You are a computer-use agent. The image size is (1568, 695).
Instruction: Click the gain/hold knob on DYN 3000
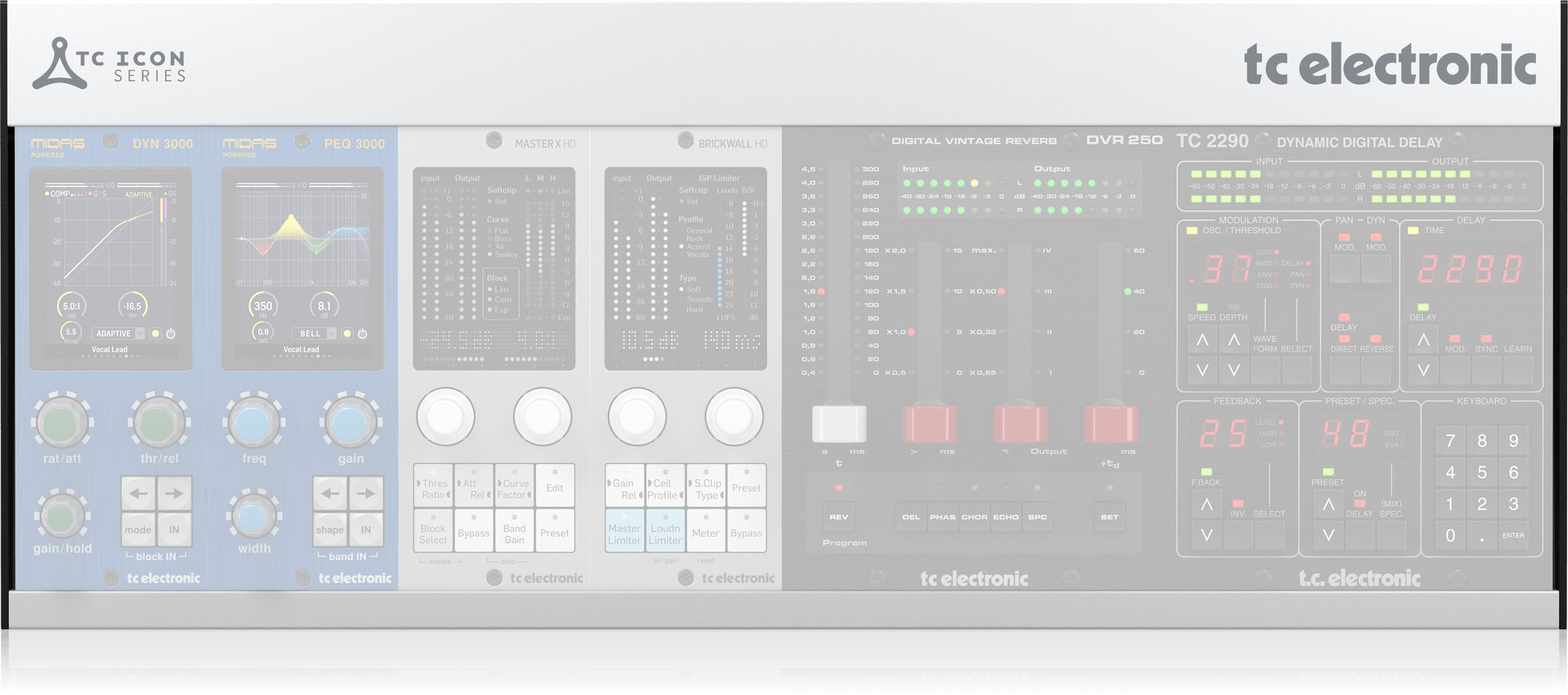[61, 516]
